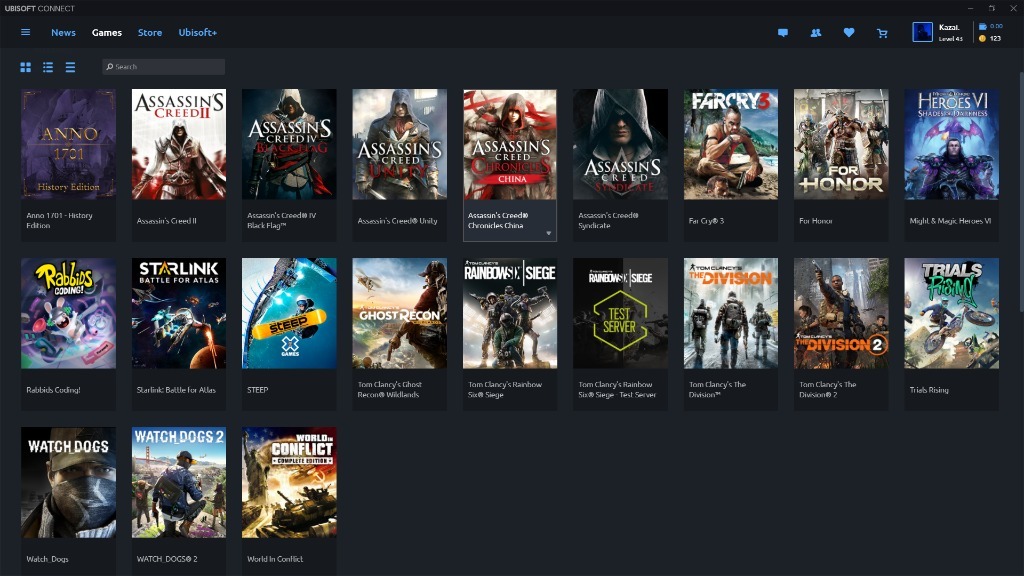This screenshot has width=1024, height=576.
Task: Click the 'Kazal.' username text
Action: (x=949, y=27)
